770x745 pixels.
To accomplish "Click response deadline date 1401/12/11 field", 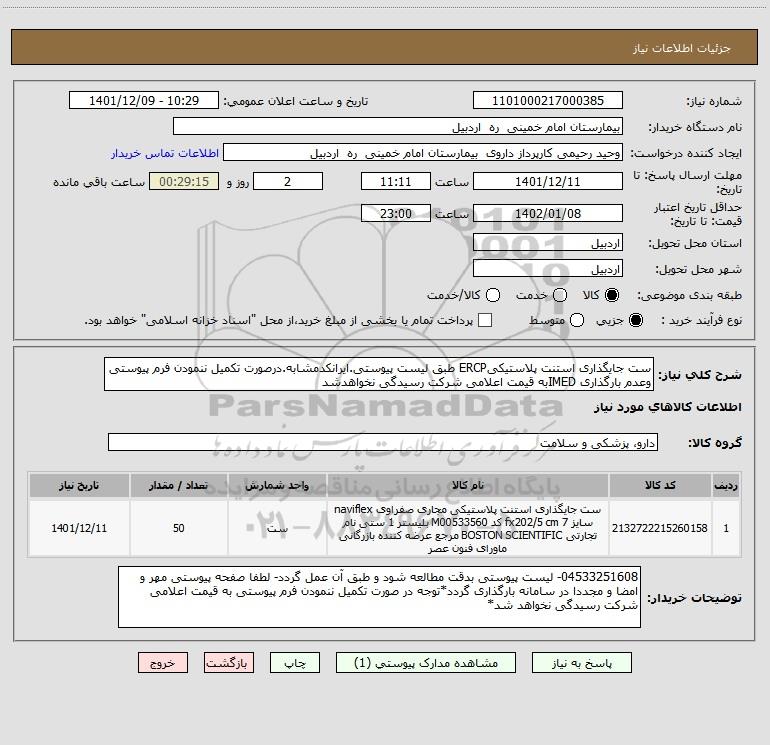I will 548,181.
